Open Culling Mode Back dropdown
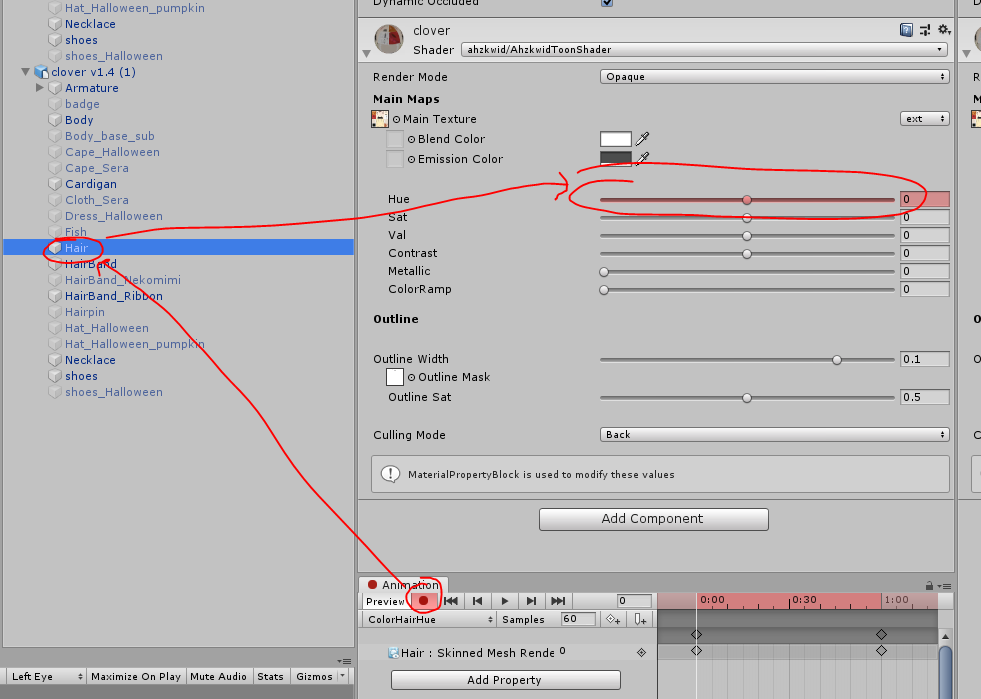Screen dimensions: 981x699 tap(774, 434)
